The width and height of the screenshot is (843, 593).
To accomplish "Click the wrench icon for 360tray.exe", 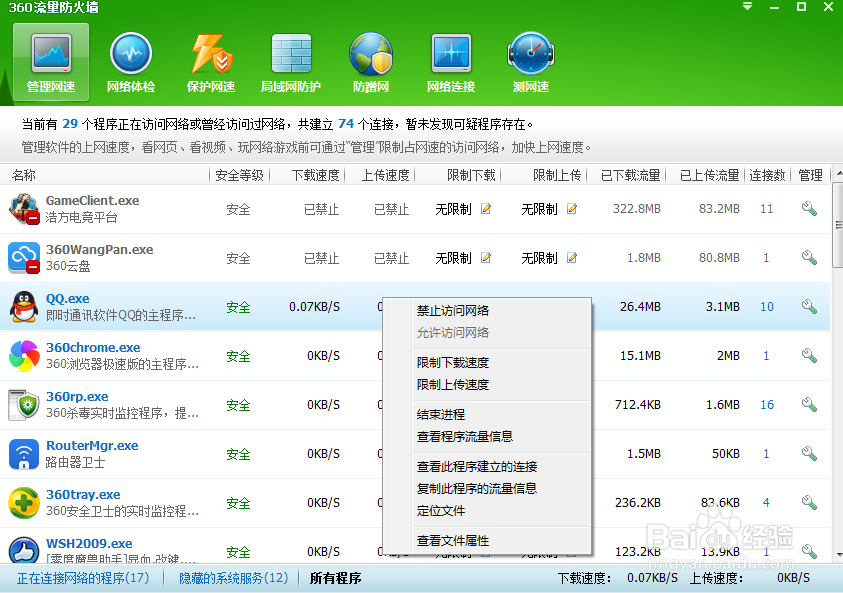I will (809, 503).
